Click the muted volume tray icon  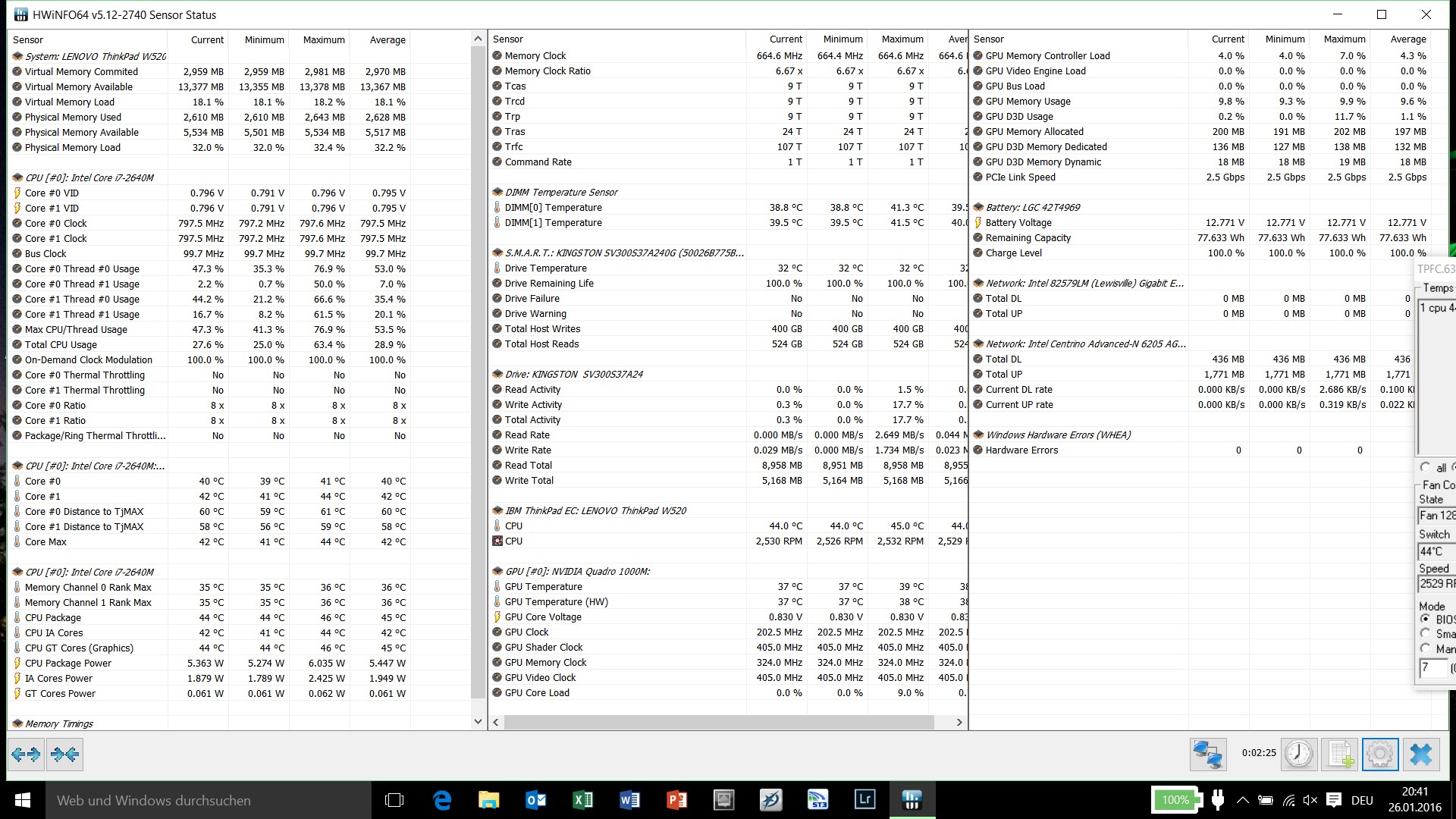[x=1310, y=800]
